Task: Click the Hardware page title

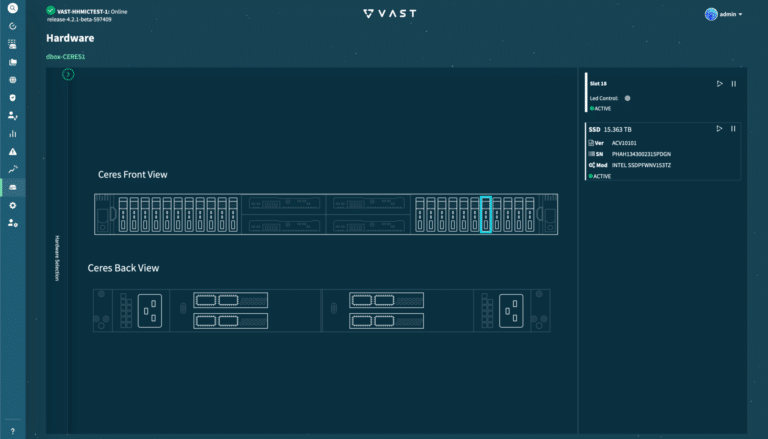Action: coord(70,38)
